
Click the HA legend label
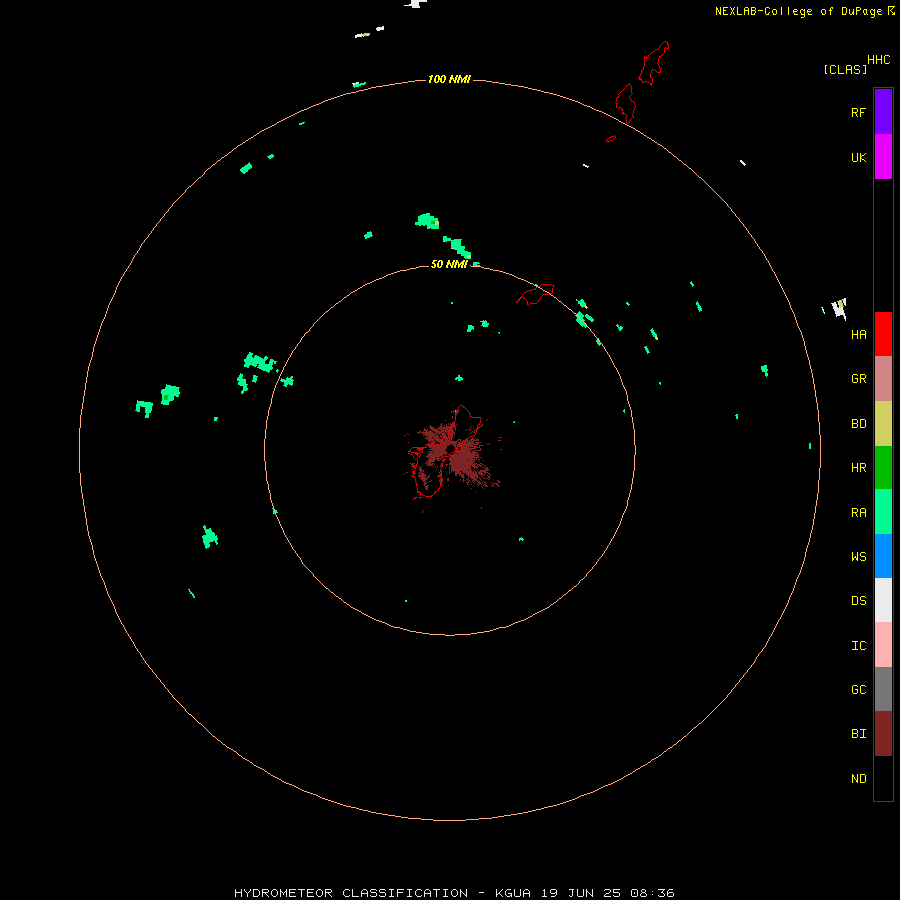[858, 334]
